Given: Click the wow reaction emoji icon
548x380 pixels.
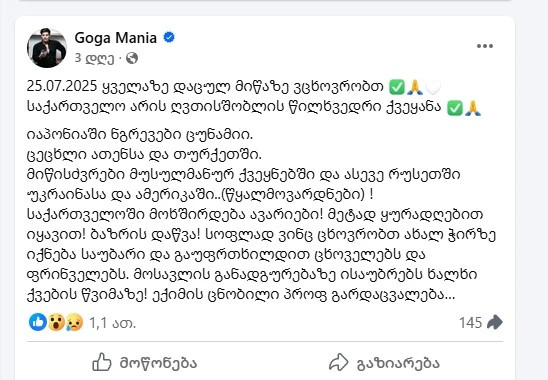Looking at the screenshot, I should coord(56,322).
